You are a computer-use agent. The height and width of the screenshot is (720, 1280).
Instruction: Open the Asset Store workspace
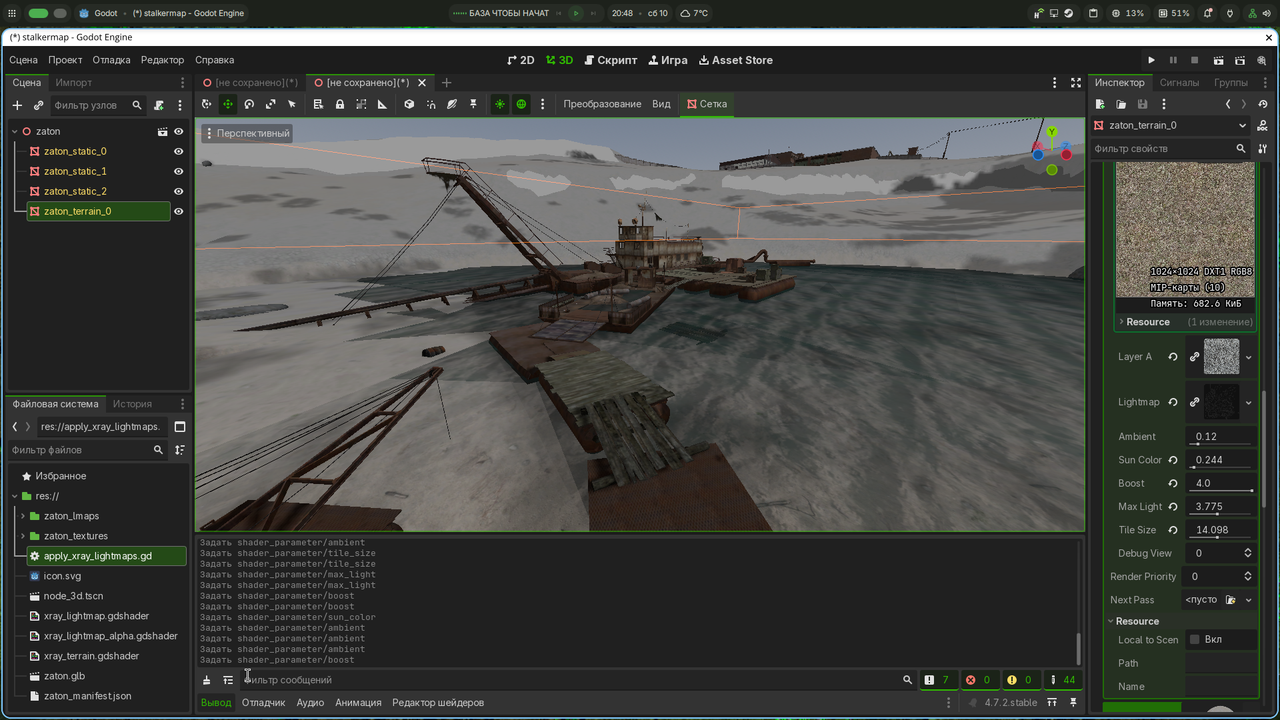coord(736,60)
